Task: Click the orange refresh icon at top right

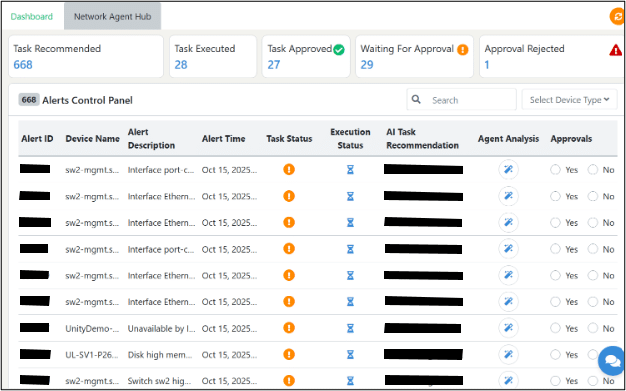Action: tap(618, 17)
